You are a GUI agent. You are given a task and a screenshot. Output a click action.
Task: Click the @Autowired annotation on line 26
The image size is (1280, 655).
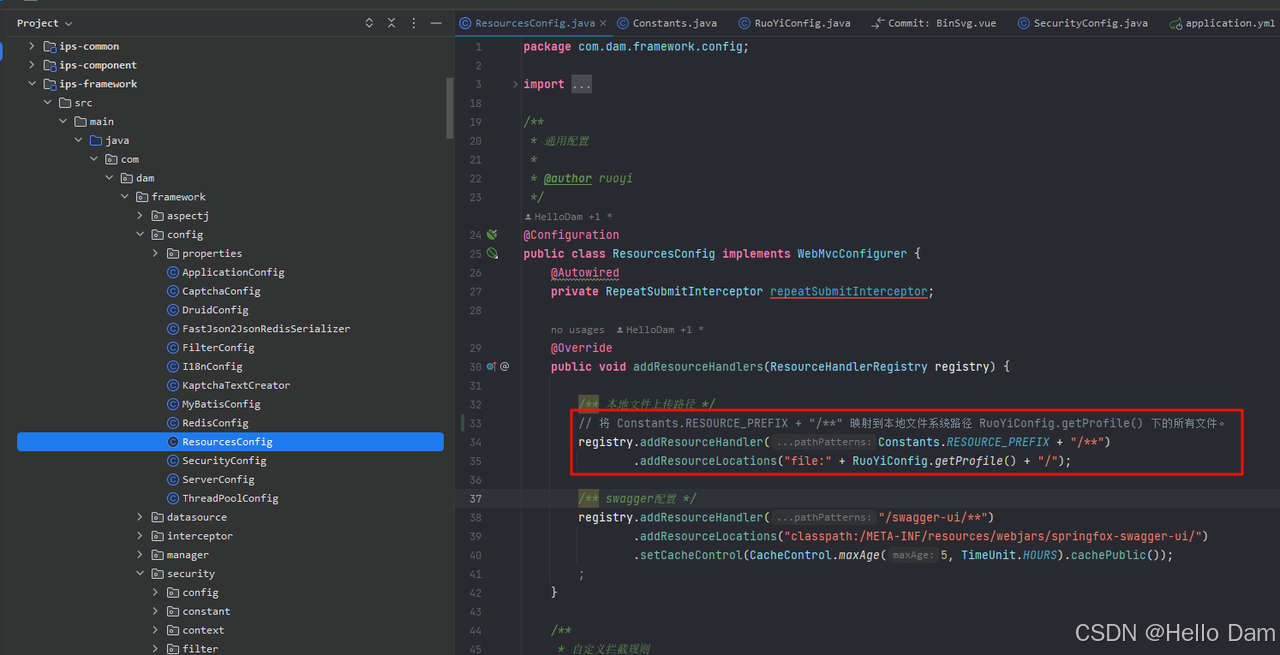(585, 272)
